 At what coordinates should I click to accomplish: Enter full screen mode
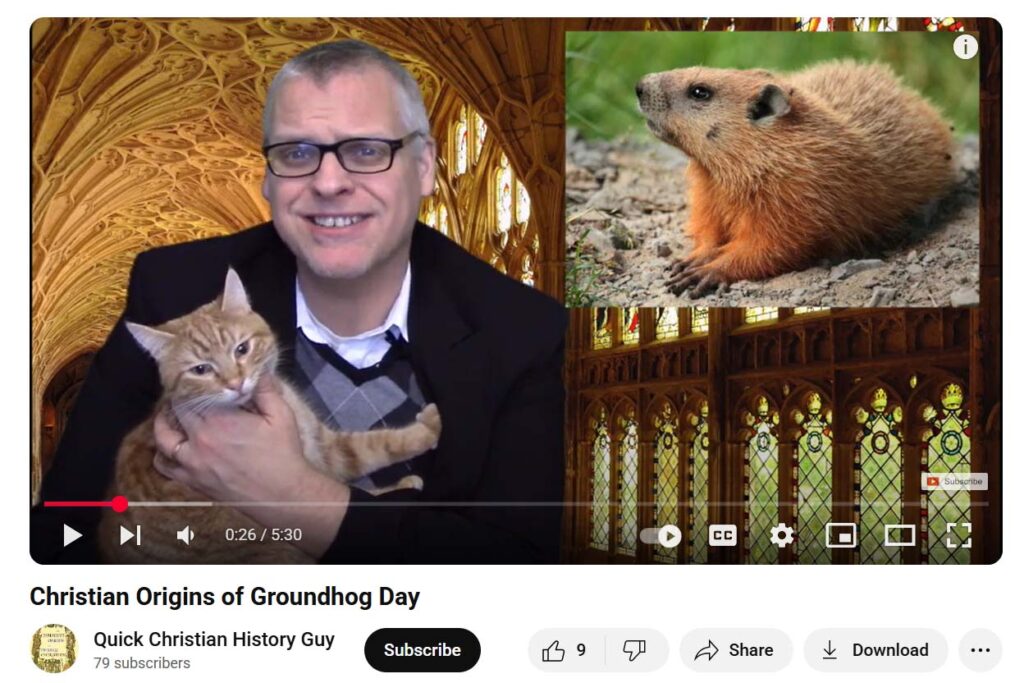pos(958,535)
